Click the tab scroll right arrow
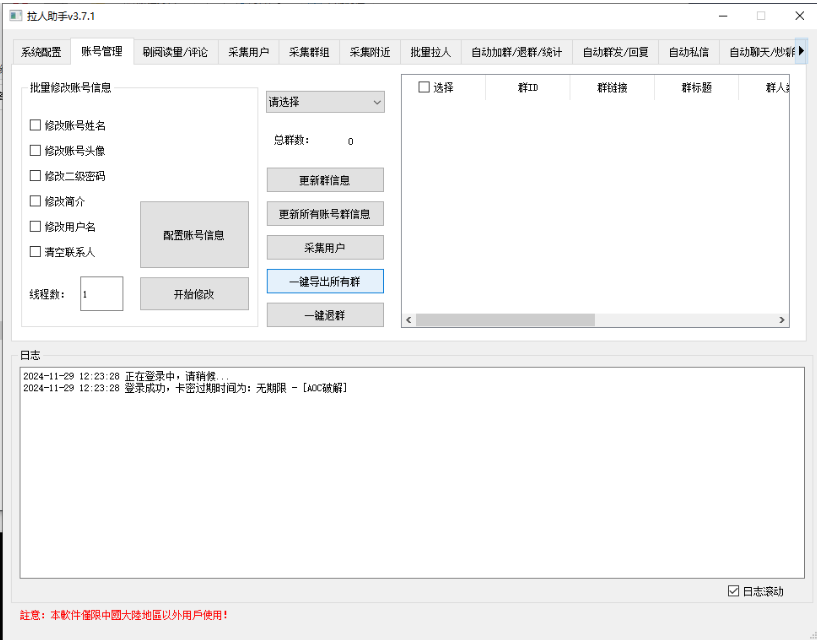 (801, 51)
